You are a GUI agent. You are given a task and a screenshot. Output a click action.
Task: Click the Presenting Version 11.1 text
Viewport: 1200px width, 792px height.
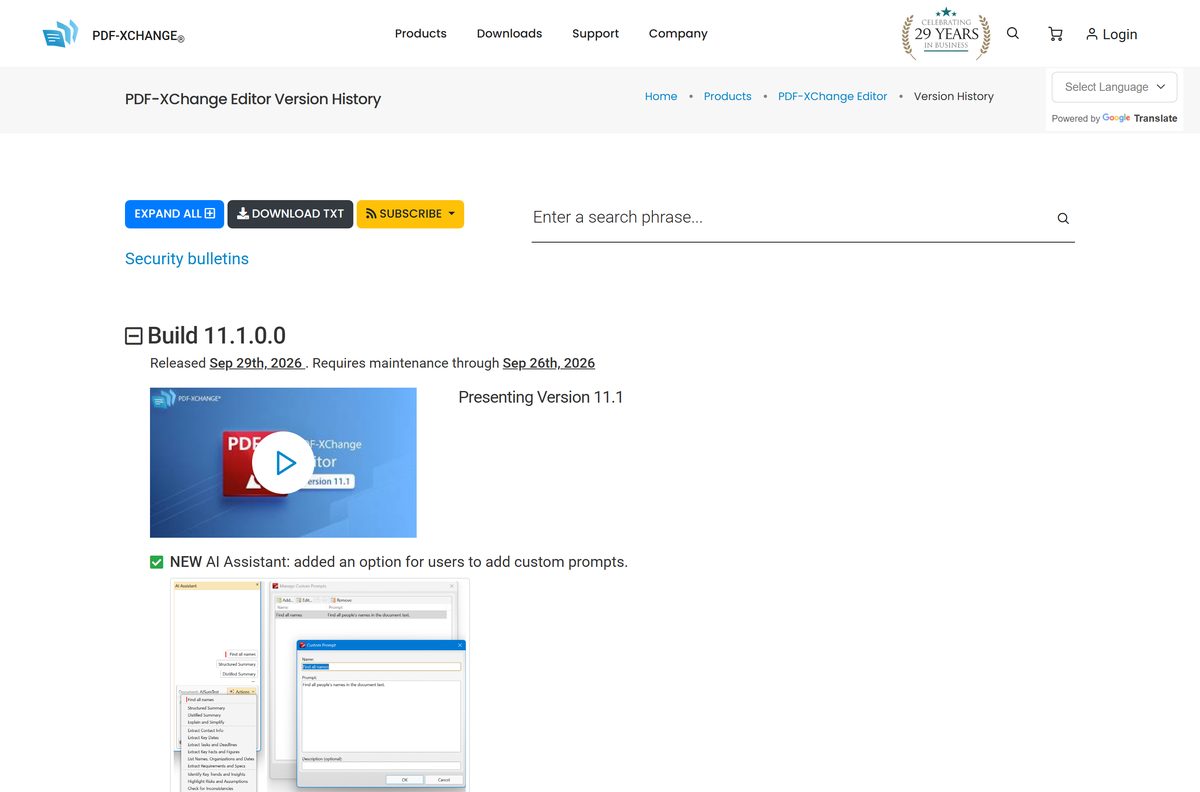coord(541,397)
